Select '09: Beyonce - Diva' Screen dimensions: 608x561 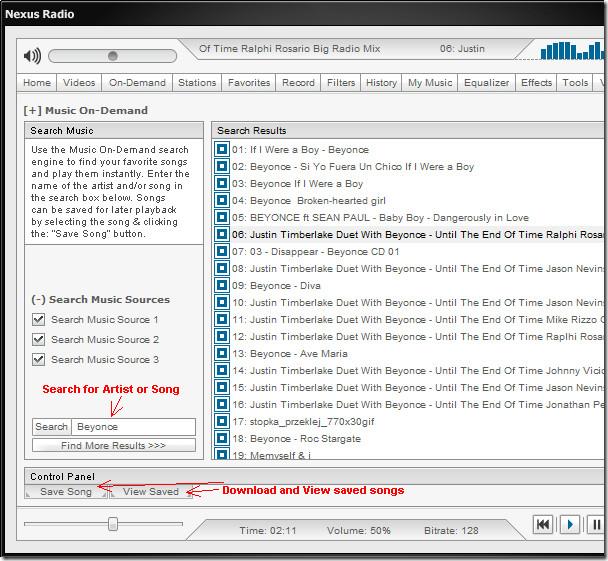(276, 286)
